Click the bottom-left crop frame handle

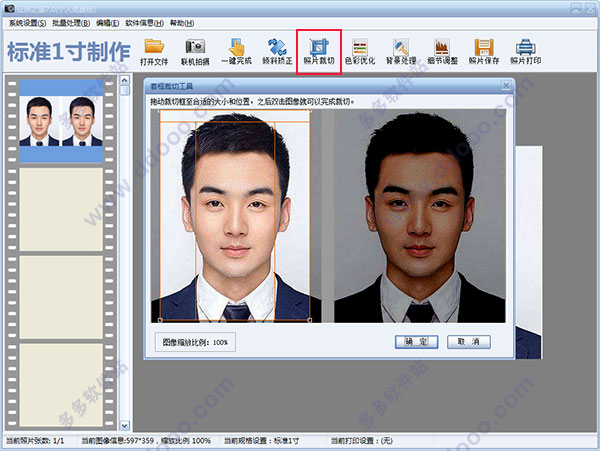point(160,320)
